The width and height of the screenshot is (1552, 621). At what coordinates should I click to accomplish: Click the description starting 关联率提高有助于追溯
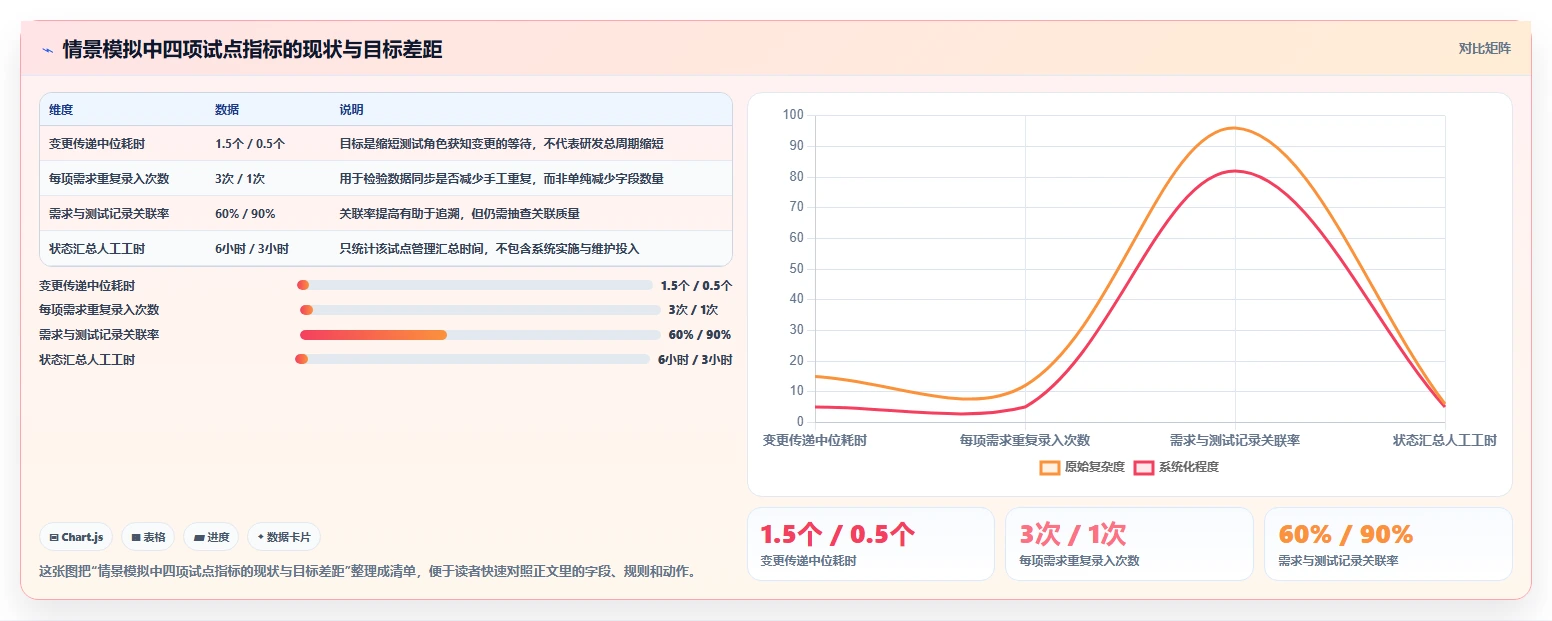[x=460, y=214]
